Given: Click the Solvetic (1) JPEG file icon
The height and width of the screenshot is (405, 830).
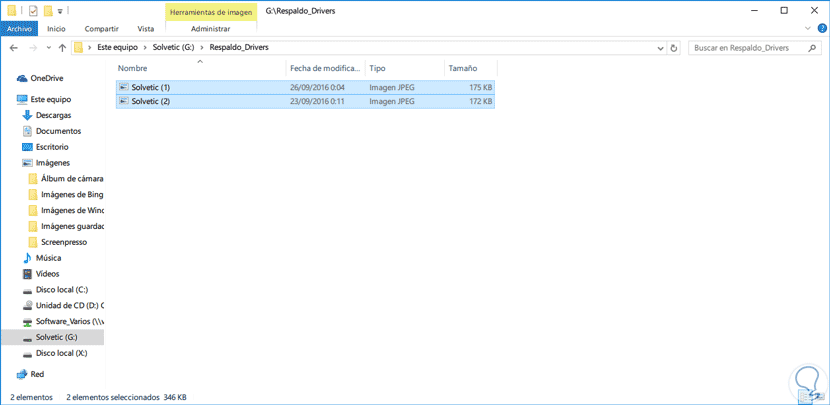Looking at the screenshot, I should click(124, 87).
